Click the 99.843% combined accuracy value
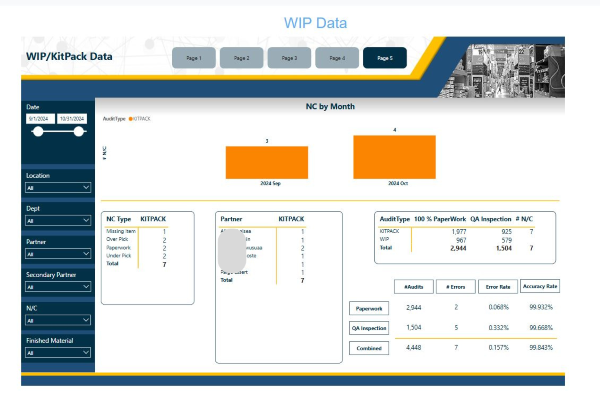 [x=541, y=347]
